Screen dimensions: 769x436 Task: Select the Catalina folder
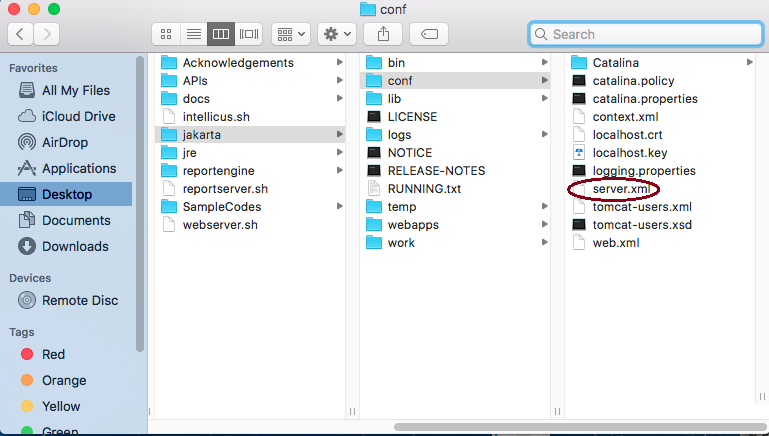(x=660, y=63)
